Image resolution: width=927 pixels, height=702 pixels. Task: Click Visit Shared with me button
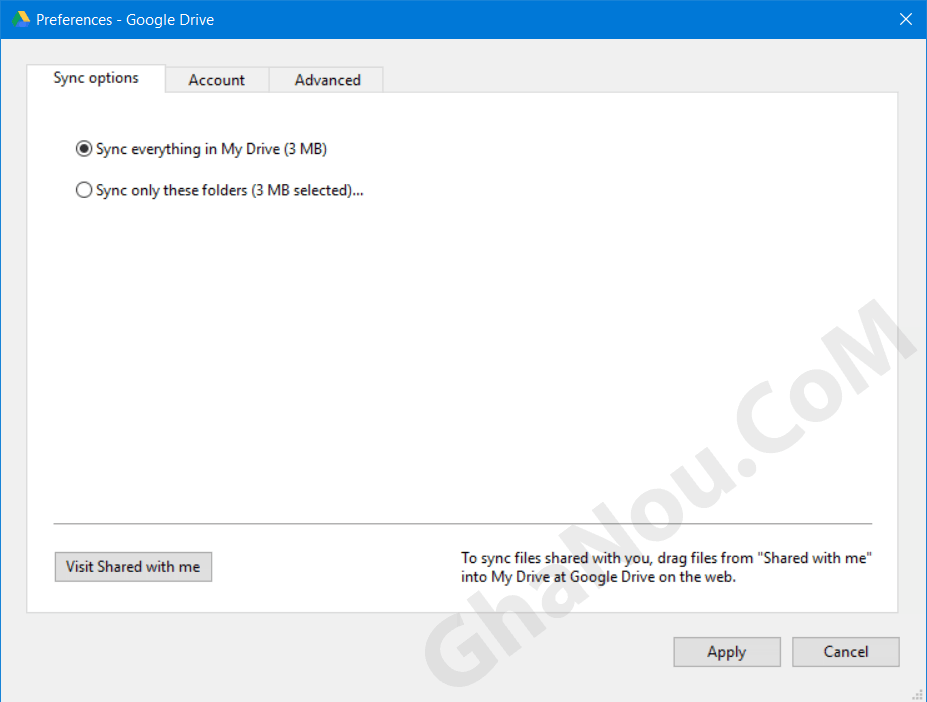click(x=133, y=567)
